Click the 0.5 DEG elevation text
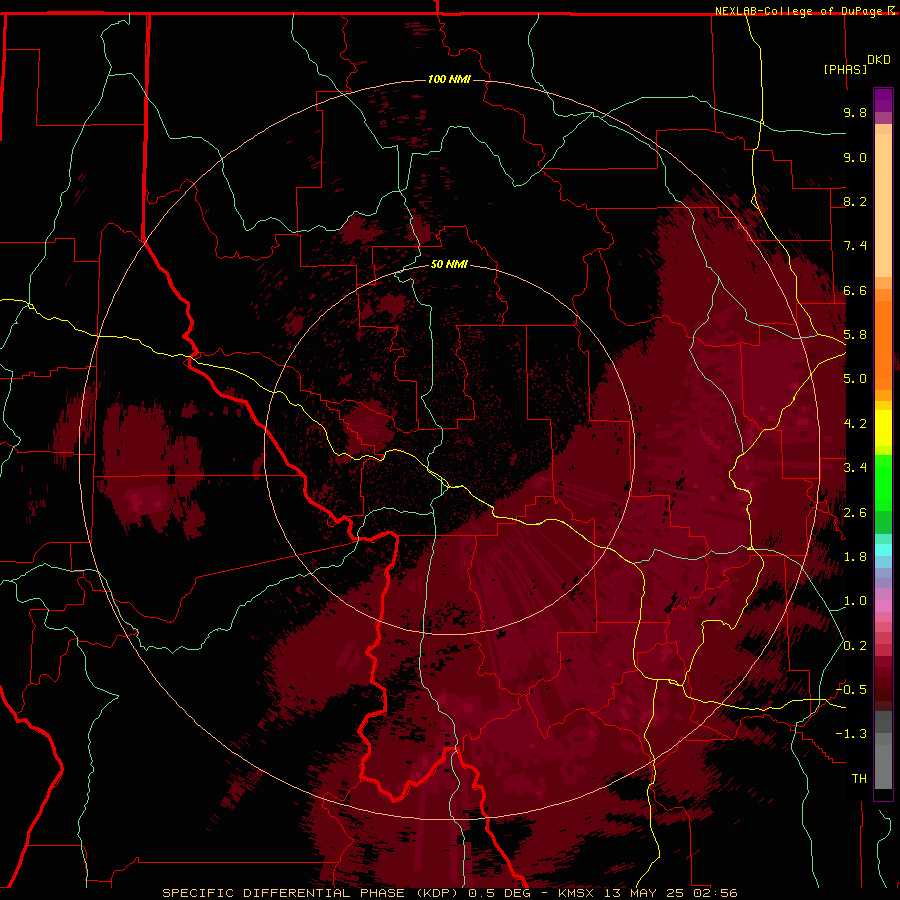The image size is (900, 900). 499,893
